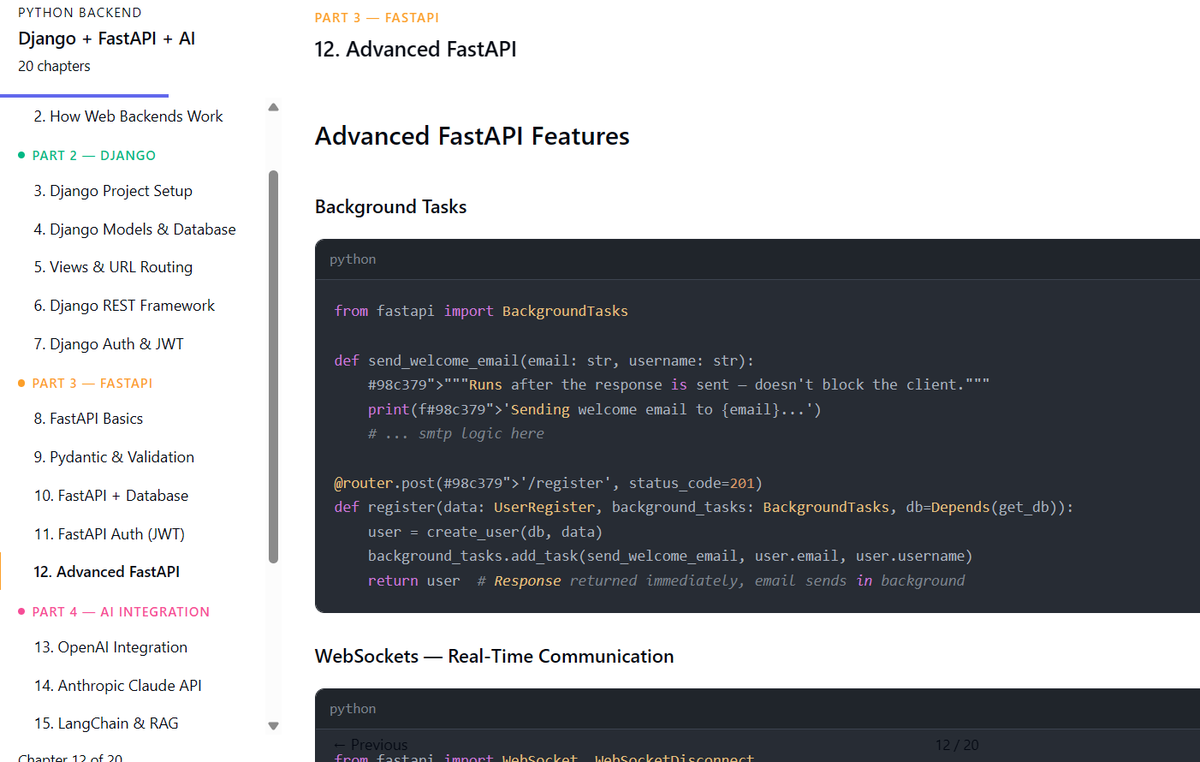This screenshot has width=1200, height=762.
Task: Open 8. FastAPI Basics chapter
Action: pos(88,419)
